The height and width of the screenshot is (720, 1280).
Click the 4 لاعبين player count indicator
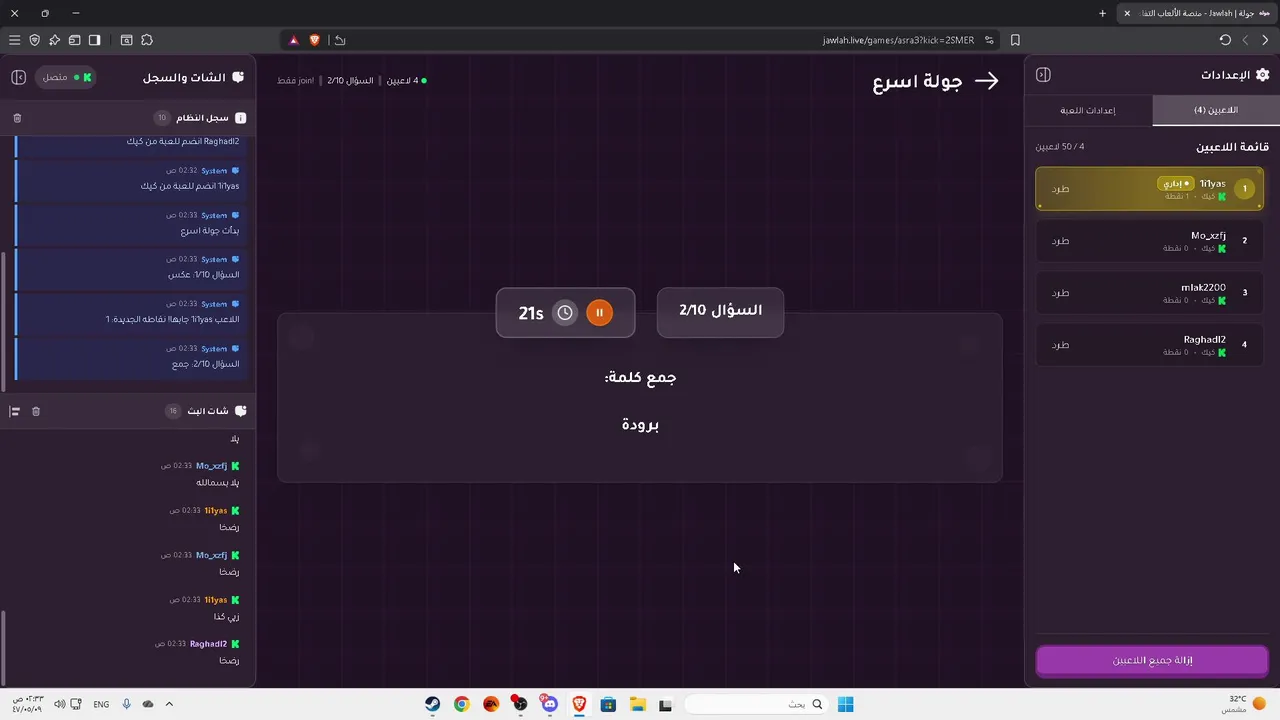(x=406, y=80)
